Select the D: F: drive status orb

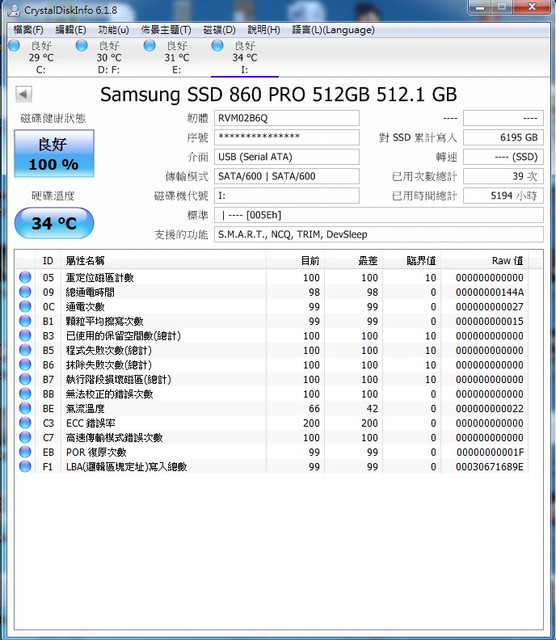[82, 45]
